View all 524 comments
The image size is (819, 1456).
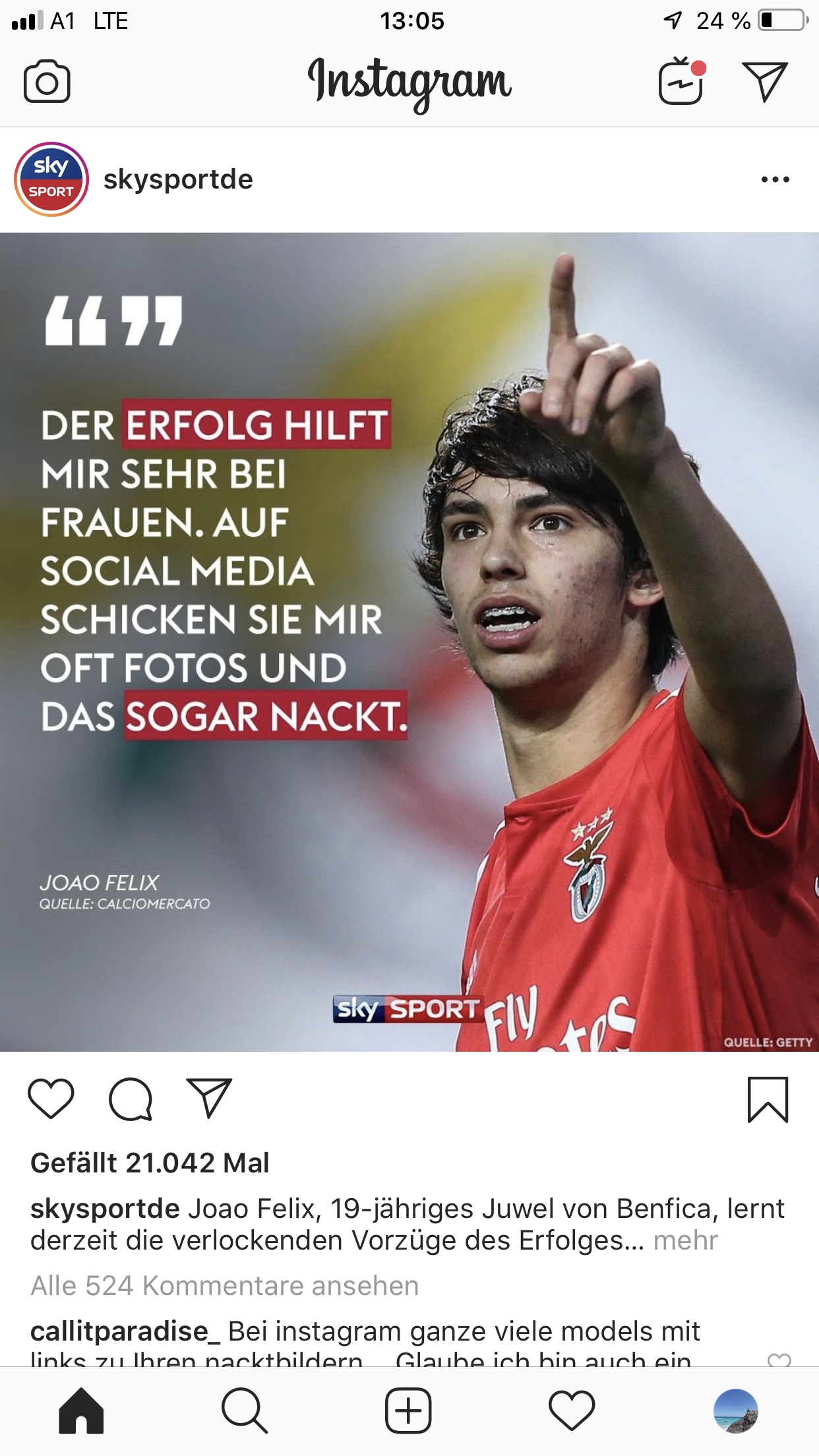tap(225, 1286)
